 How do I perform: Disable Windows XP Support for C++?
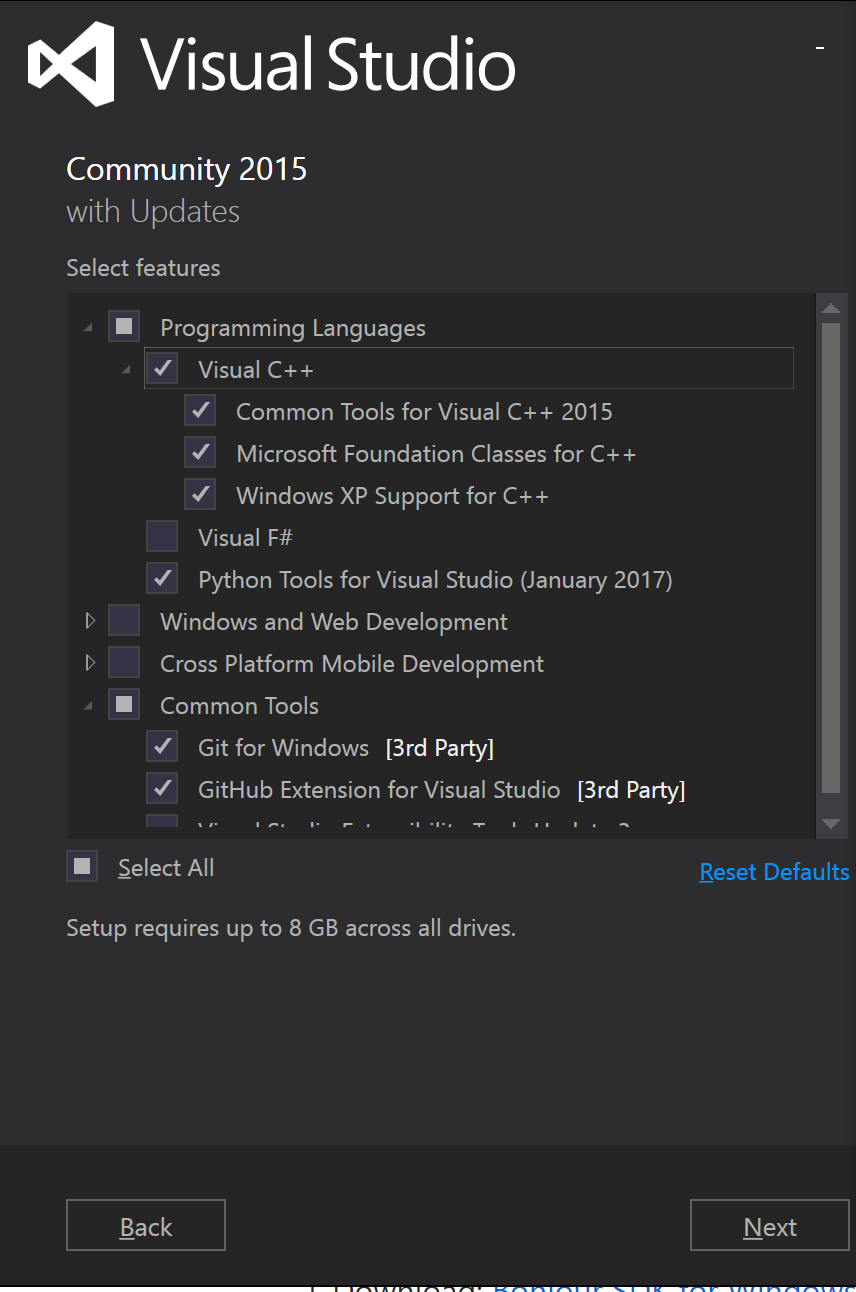point(200,495)
